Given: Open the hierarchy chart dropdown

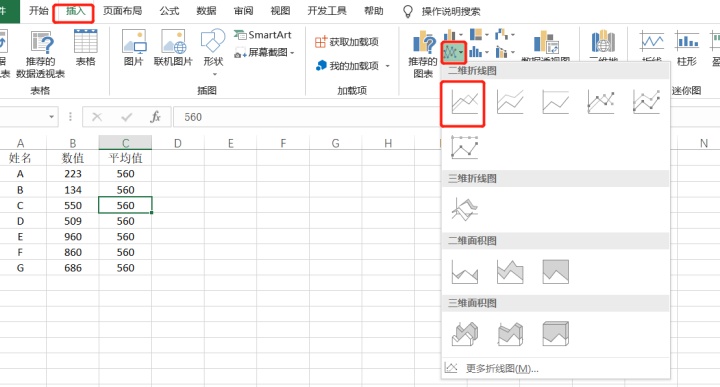Looking at the screenshot, I should [479, 35].
